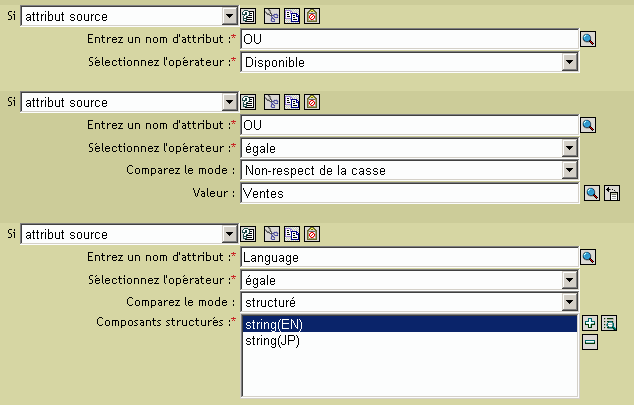Click the copy icon in the top condition row

[291, 17]
